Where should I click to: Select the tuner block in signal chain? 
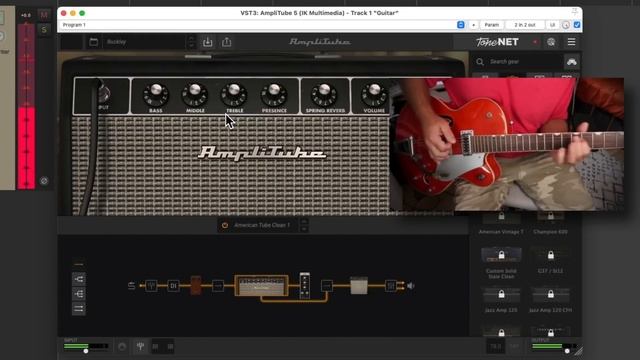click(x=151, y=286)
